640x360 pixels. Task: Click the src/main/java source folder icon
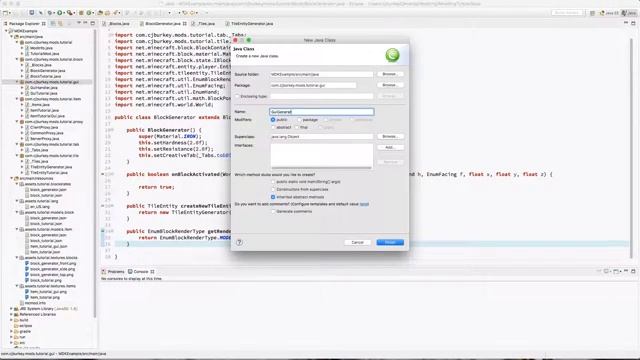point(16,37)
